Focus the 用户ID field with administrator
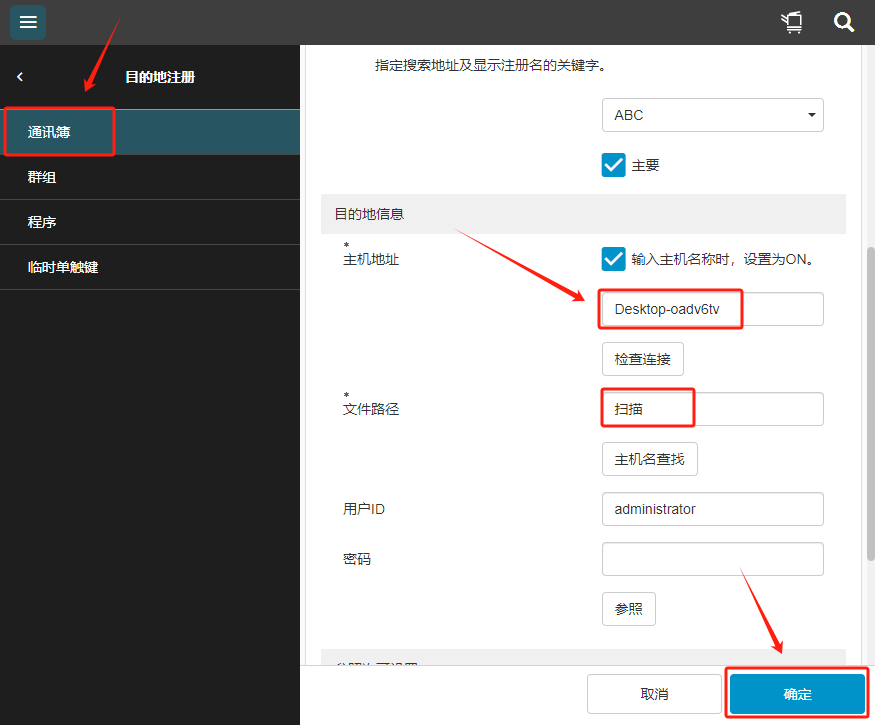The image size is (875, 725). (712, 509)
